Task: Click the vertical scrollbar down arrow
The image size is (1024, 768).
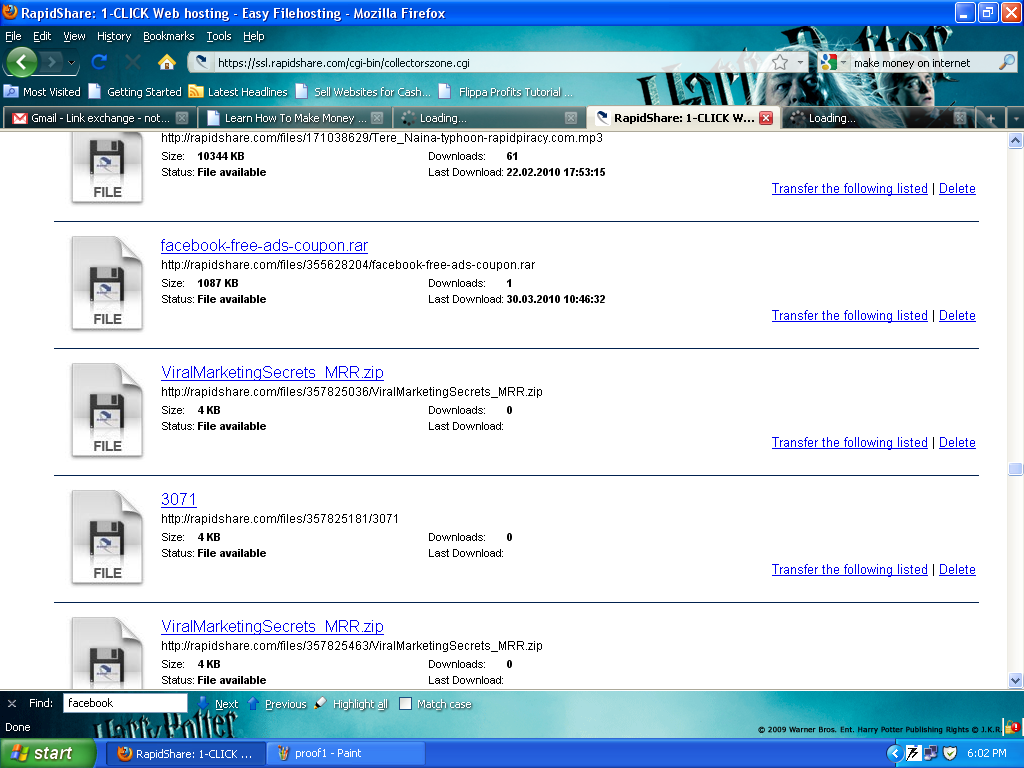Action: coord(1015,680)
